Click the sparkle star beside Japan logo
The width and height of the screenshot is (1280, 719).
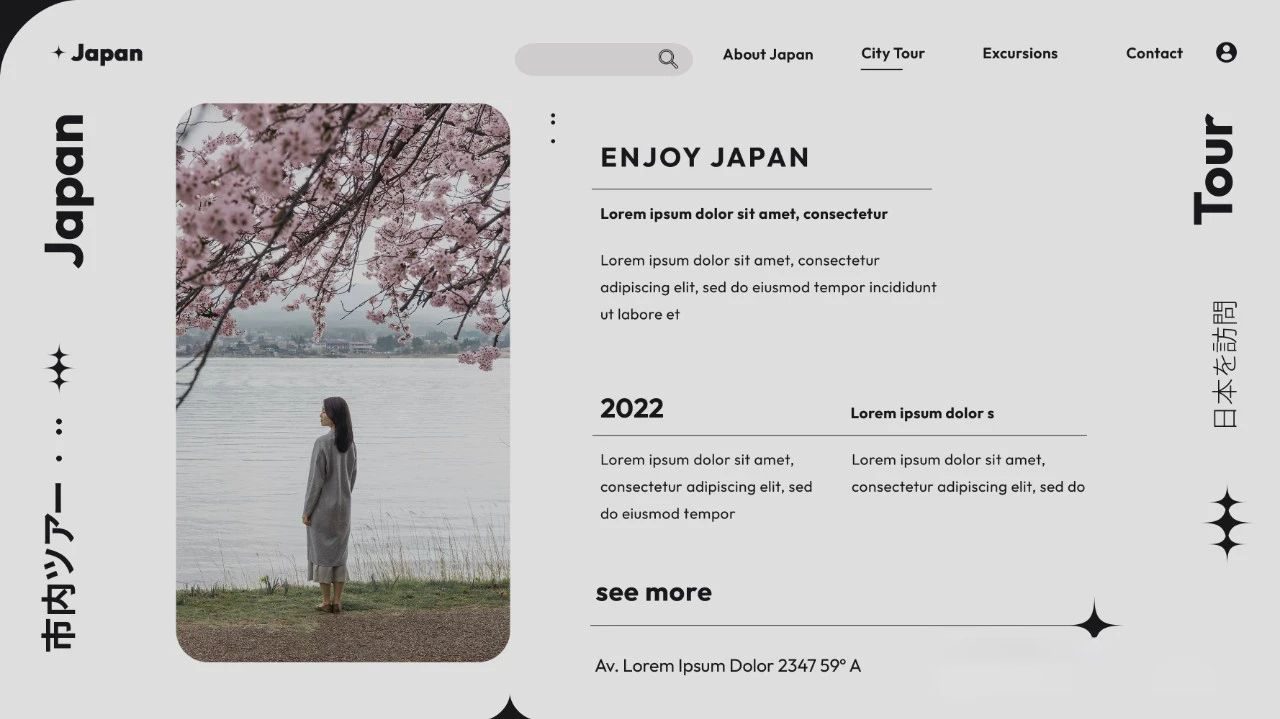[x=59, y=53]
